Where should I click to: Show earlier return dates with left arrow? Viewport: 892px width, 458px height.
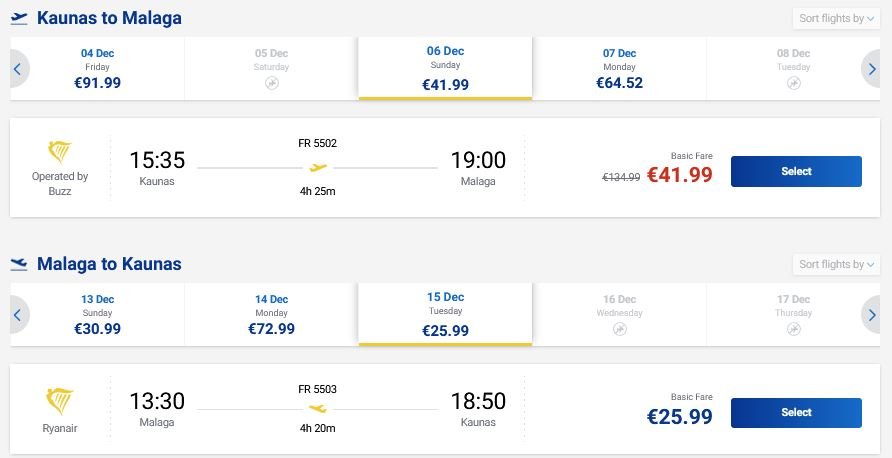point(18,315)
